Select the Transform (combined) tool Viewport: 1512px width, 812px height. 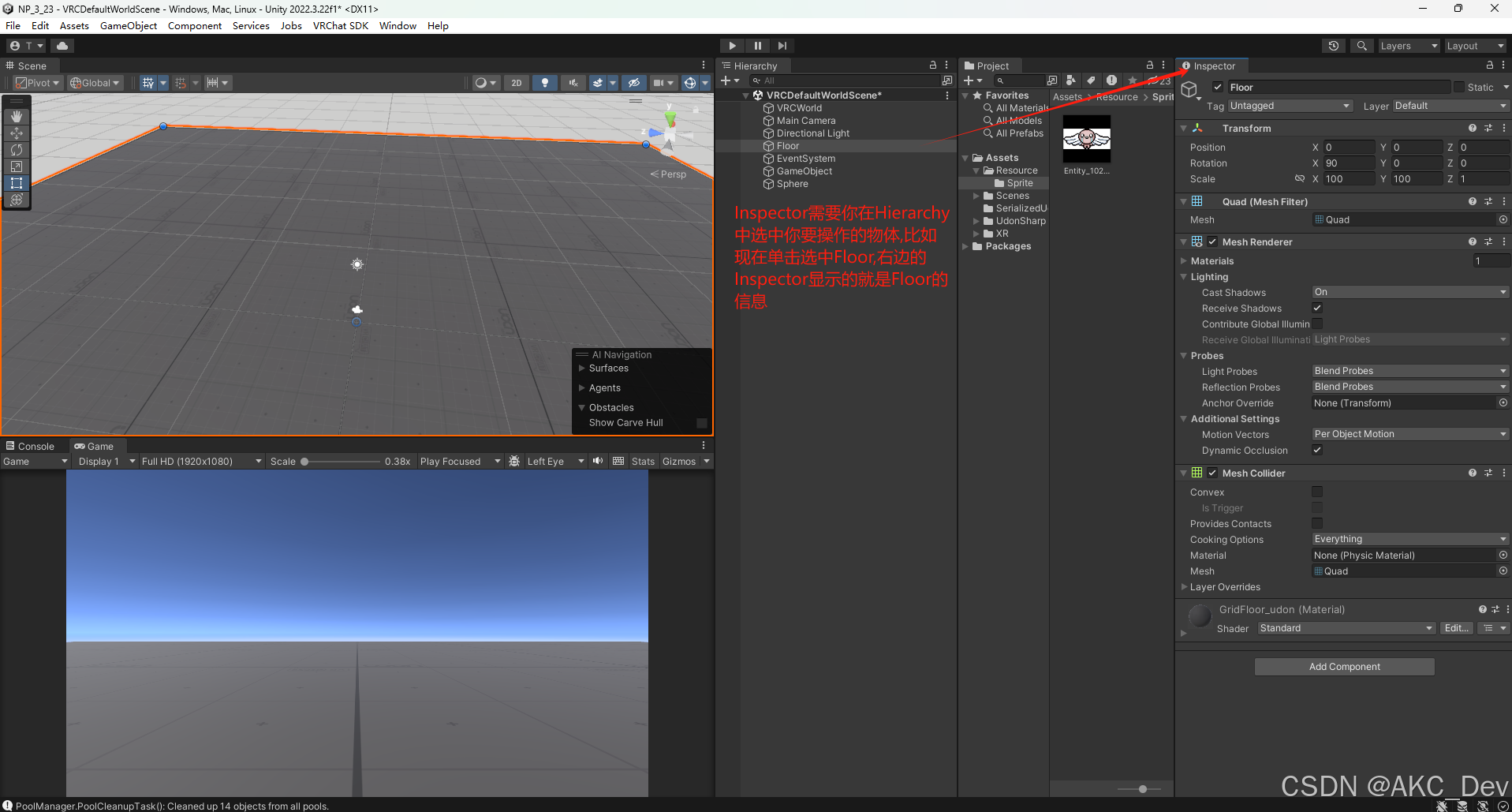[x=17, y=199]
